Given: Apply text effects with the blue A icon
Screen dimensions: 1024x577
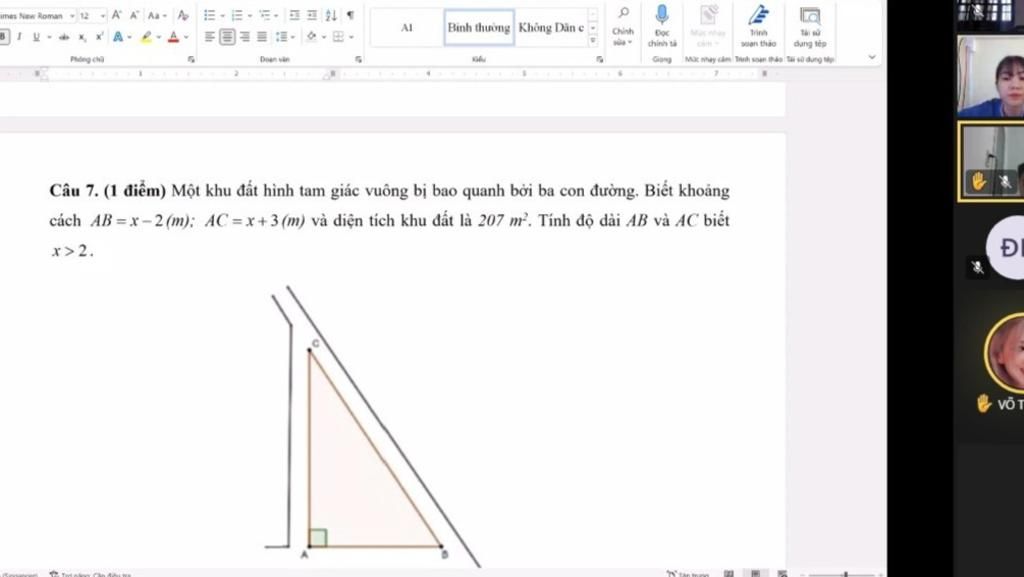Looking at the screenshot, I should click(118, 37).
